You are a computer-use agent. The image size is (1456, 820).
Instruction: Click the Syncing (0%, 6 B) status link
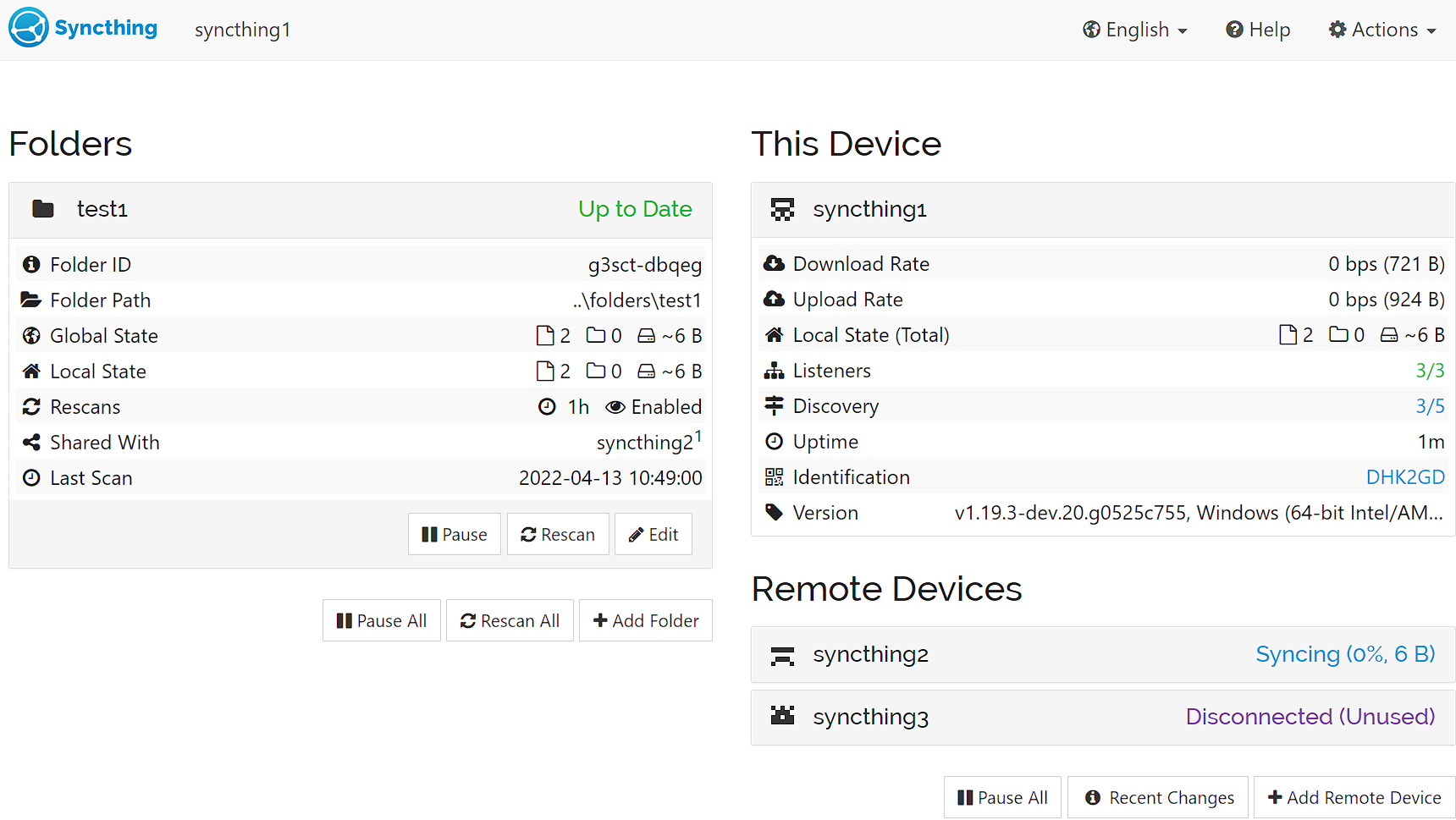[1345, 654]
